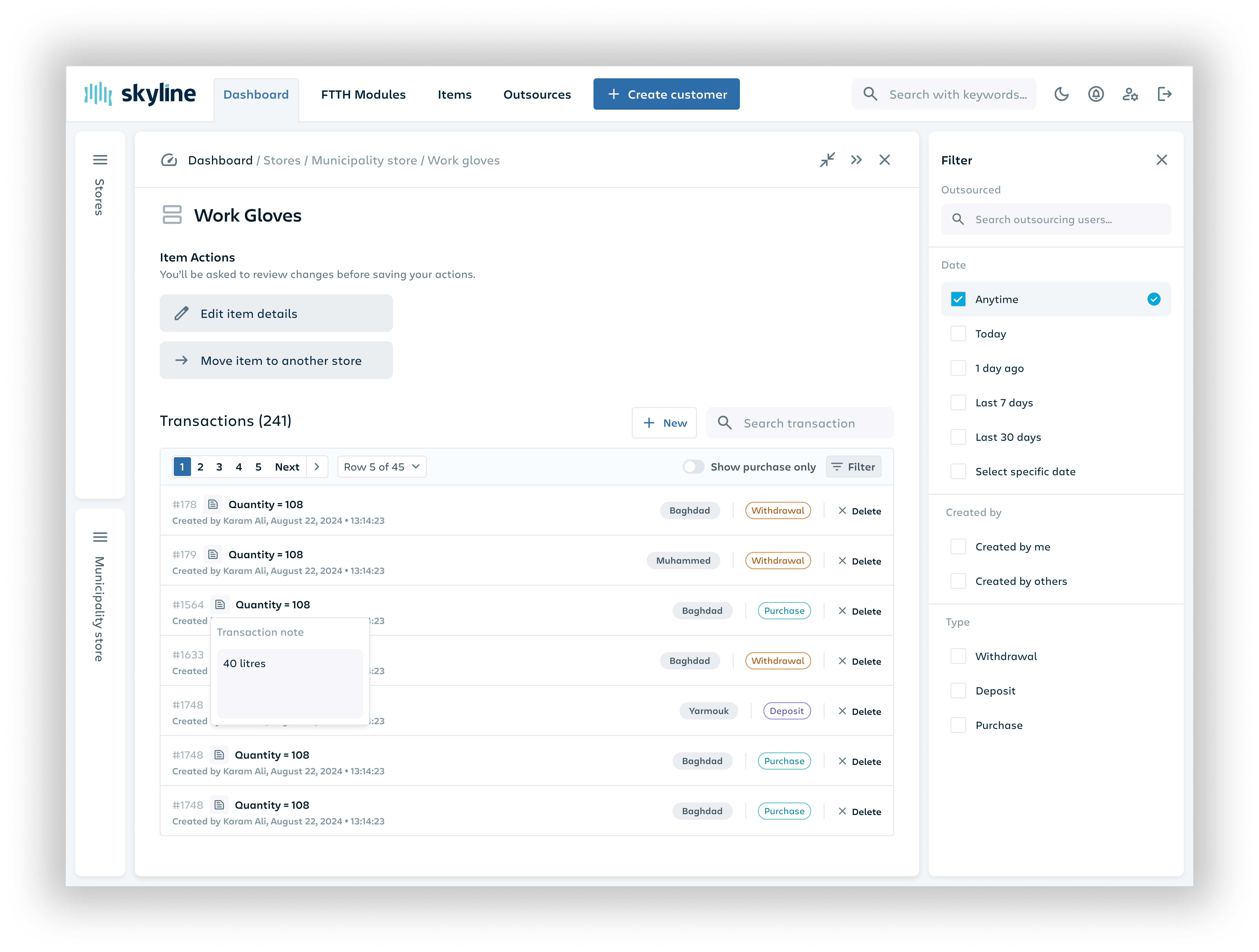1259x952 pixels.
Task: Click the logout icon
Action: pos(1164,95)
